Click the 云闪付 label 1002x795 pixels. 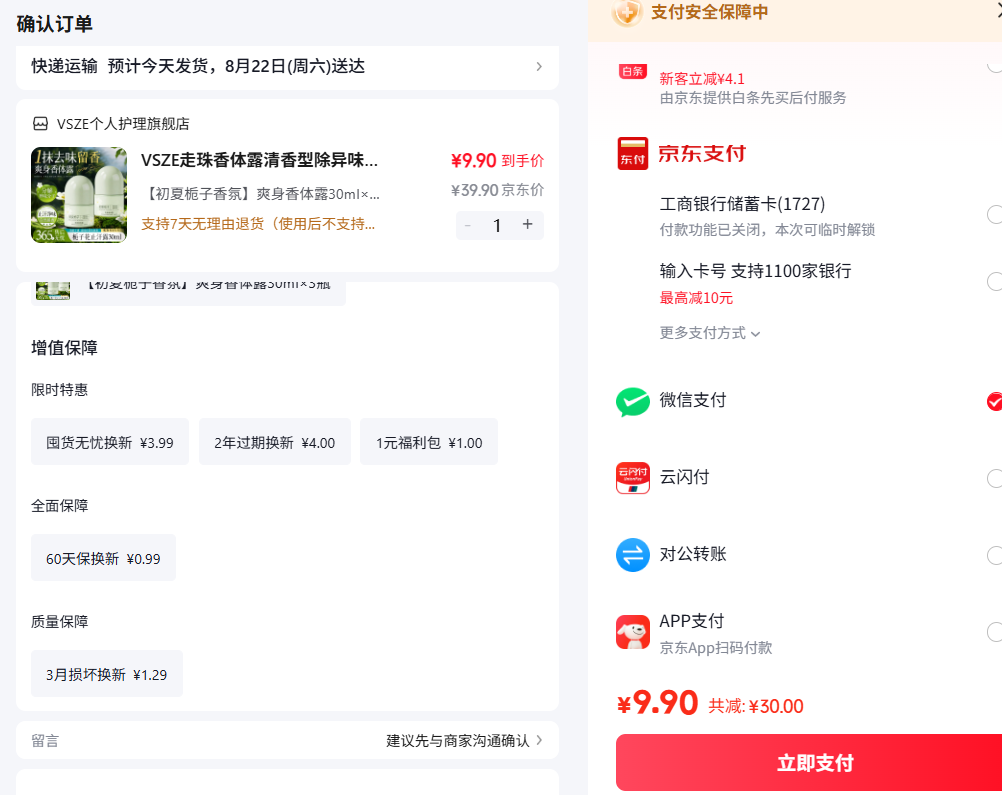tap(684, 477)
